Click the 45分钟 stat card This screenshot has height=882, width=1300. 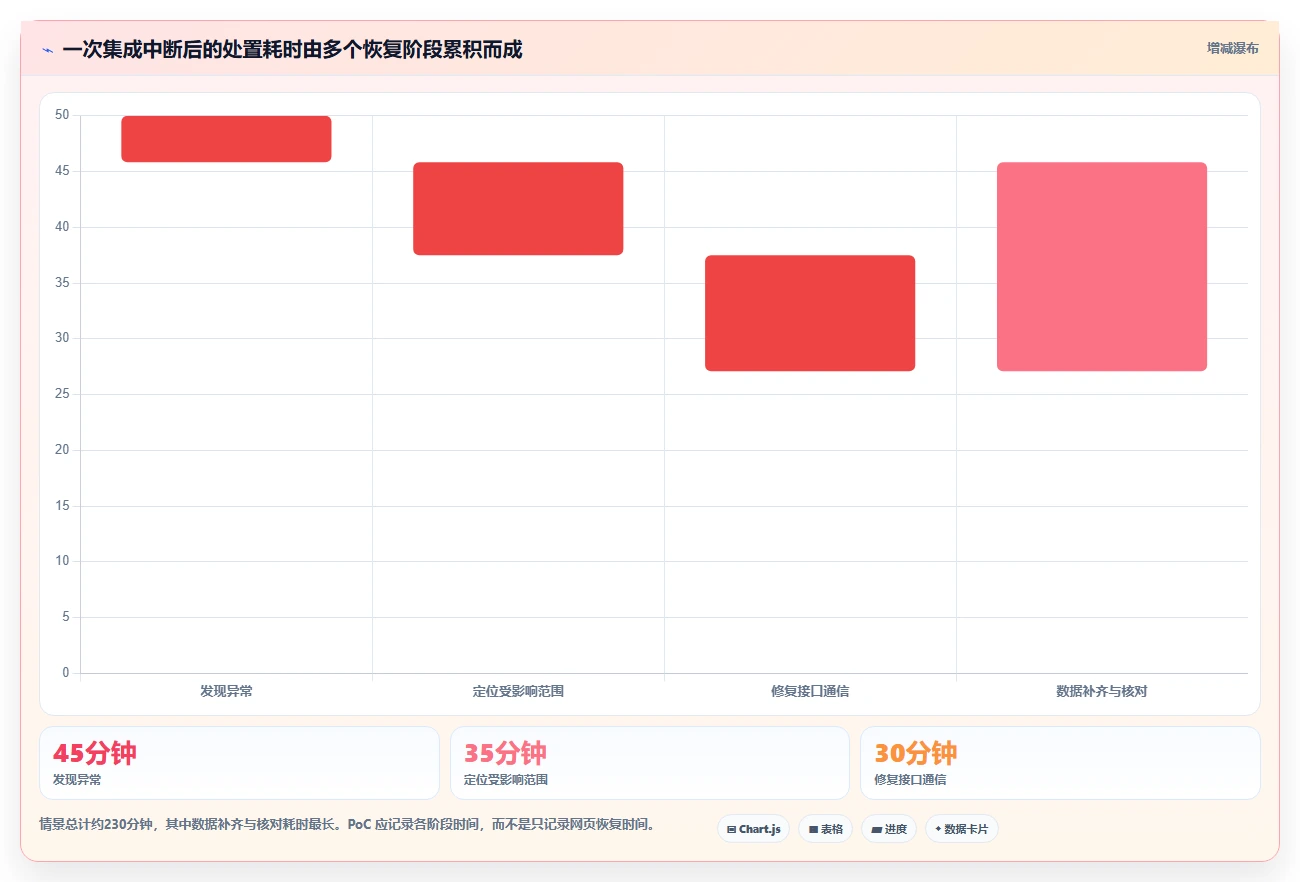[x=239, y=763]
